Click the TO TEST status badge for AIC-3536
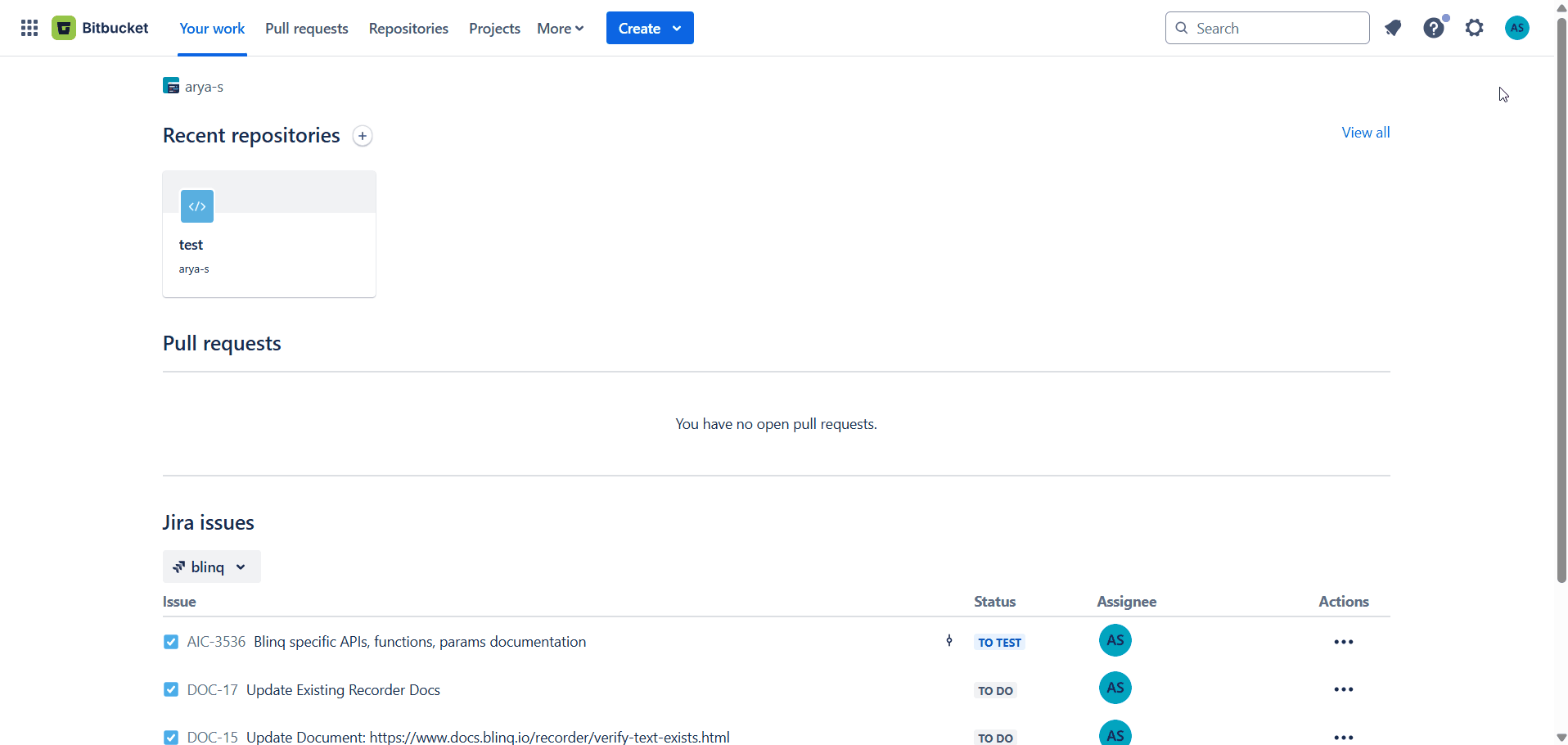Image resolution: width=1568 pixels, height=745 pixels. point(999,642)
